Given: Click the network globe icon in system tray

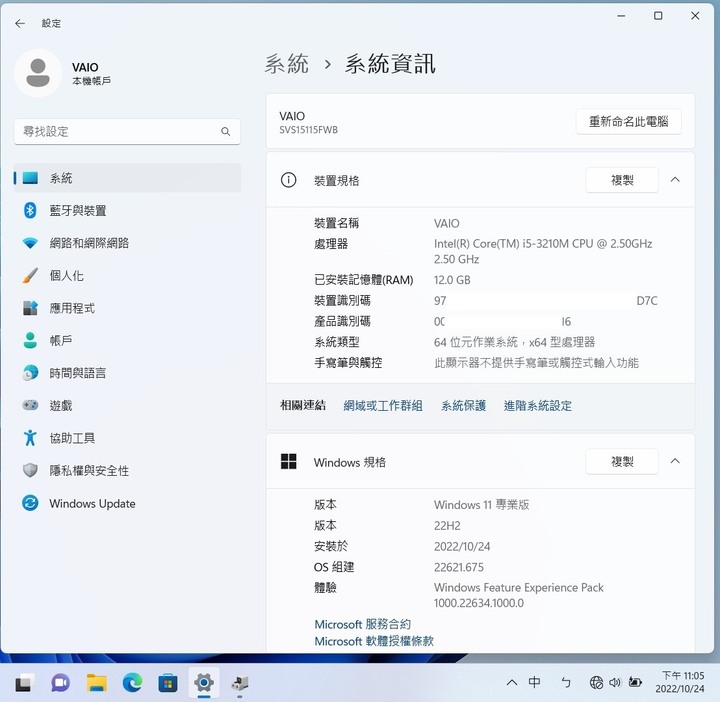Looking at the screenshot, I should pyautogui.click(x=596, y=683).
